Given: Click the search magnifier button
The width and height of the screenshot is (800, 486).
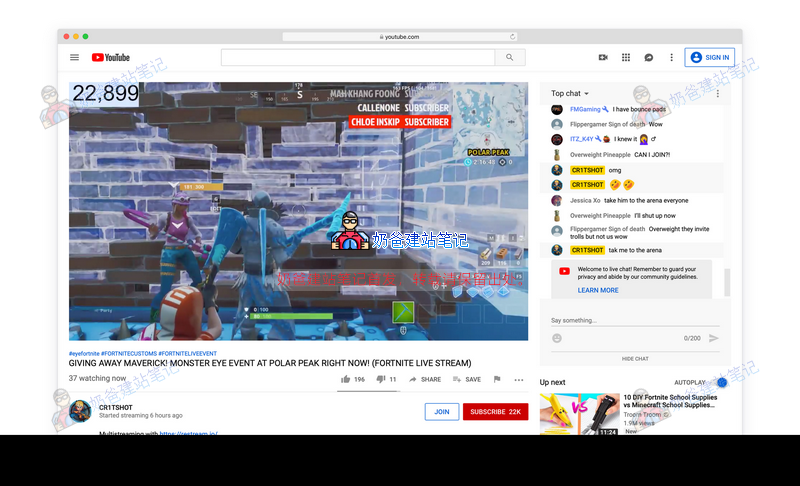Looking at the screenshot, I should coord(510,58).
